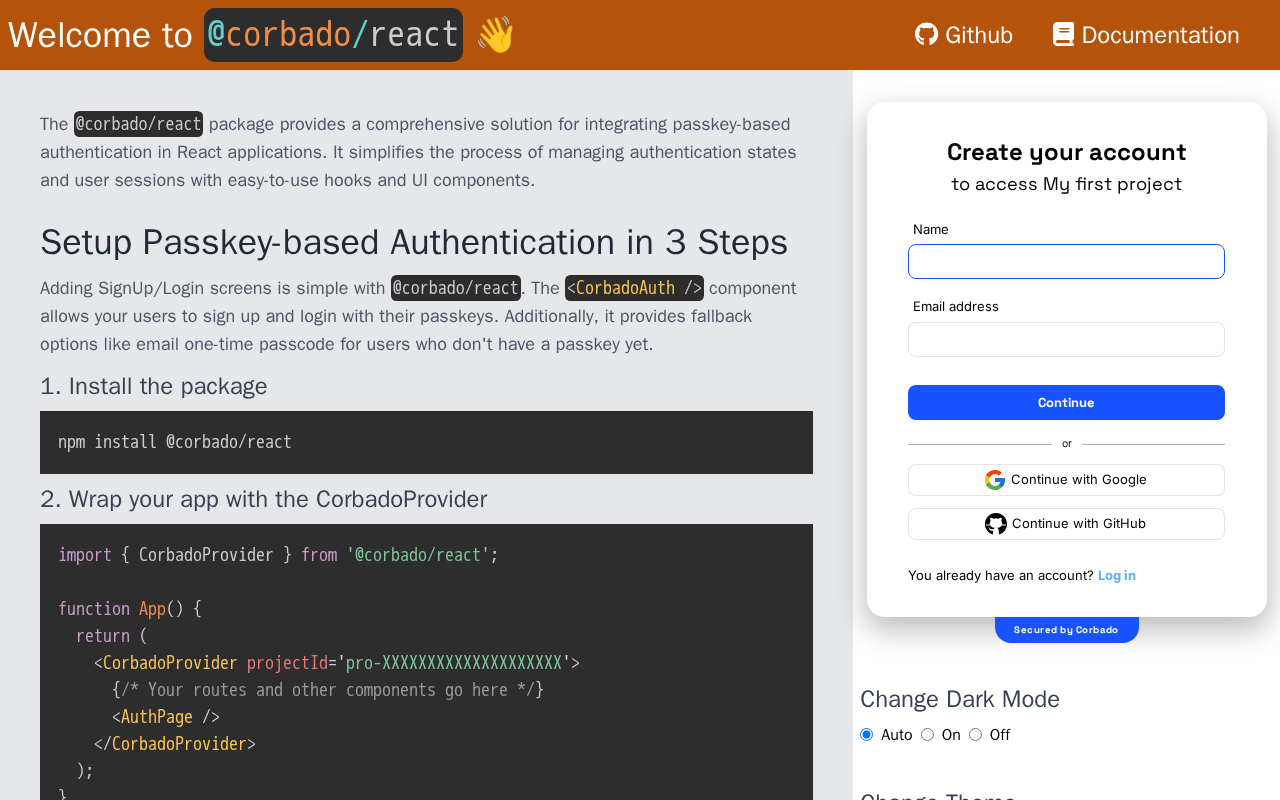
Task: Click the npm install code block
Action: (x=426, y=442)
